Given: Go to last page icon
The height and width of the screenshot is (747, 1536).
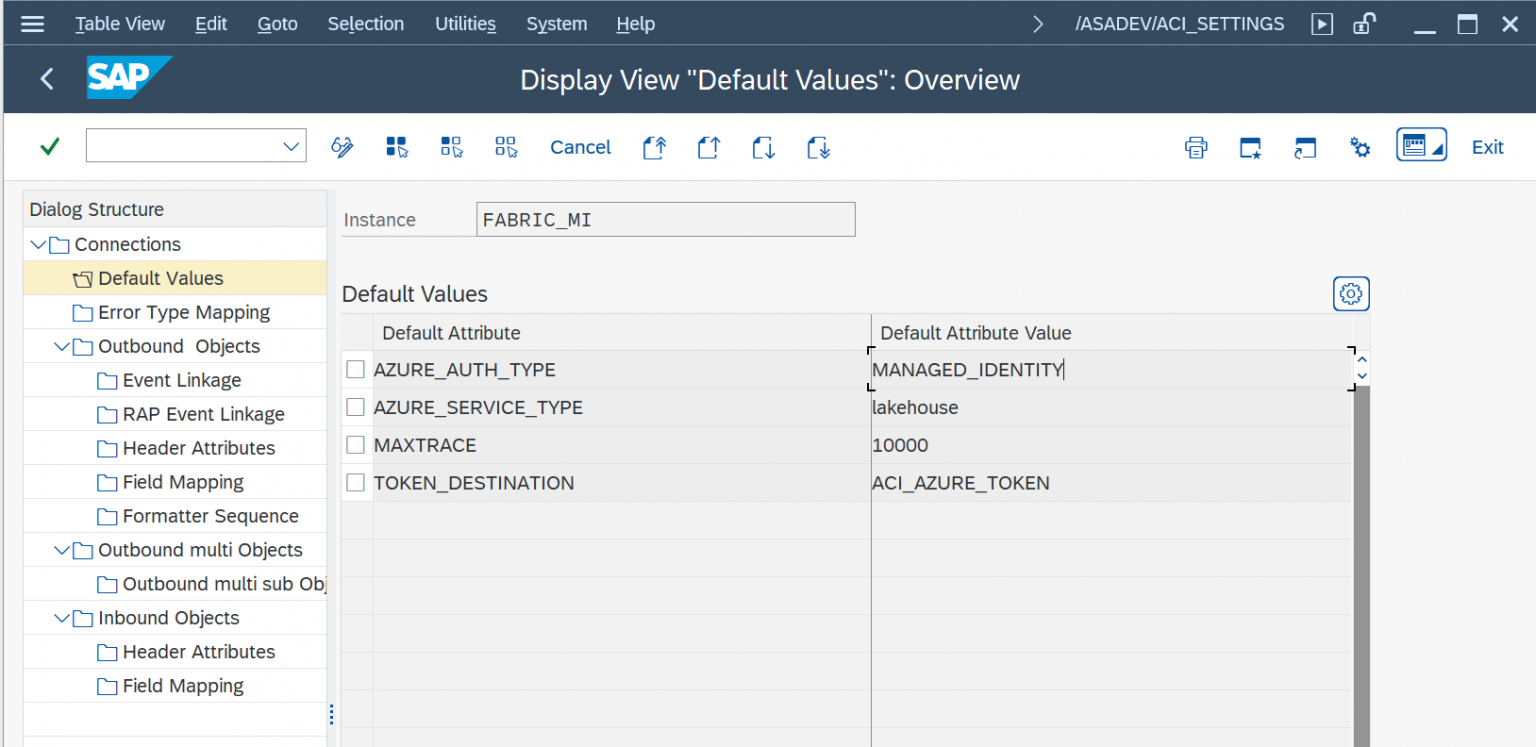Looking at the screenshot, I should click(x=819, y=148).
